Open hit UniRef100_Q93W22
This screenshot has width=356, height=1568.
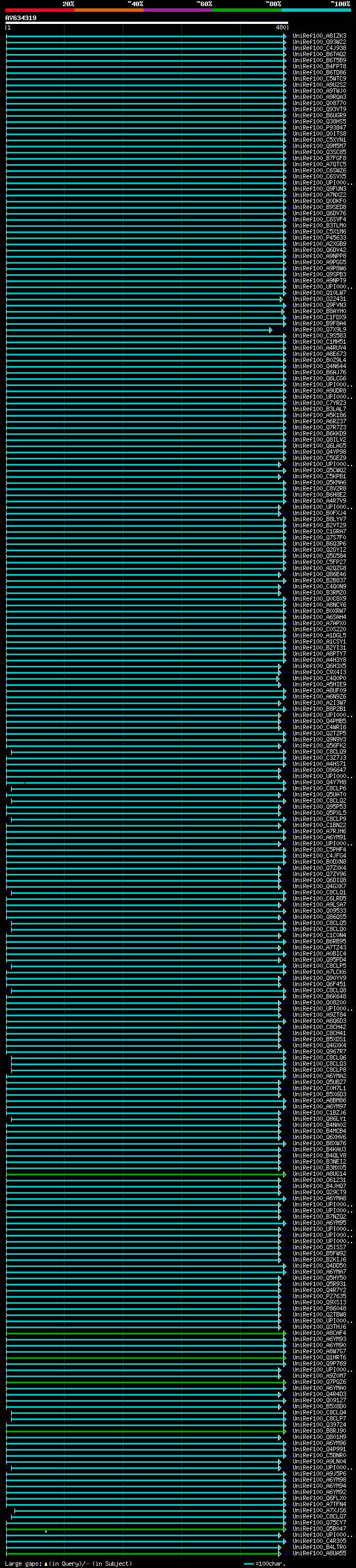pyautogui.click(x=319, y=42)
